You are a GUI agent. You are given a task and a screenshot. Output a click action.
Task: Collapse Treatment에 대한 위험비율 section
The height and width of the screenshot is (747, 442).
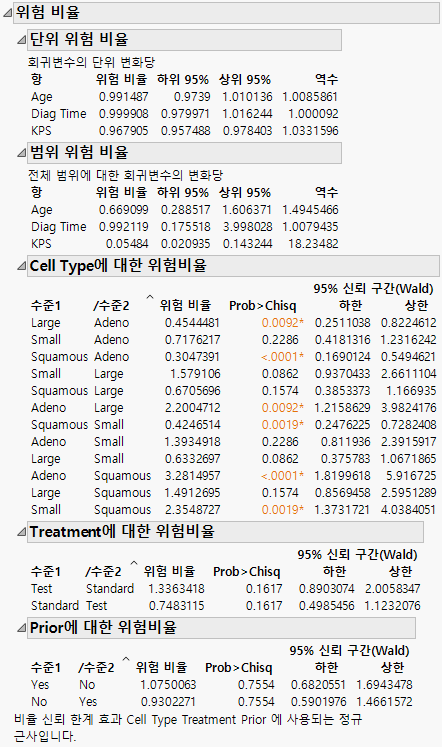[x=21, y=532]
